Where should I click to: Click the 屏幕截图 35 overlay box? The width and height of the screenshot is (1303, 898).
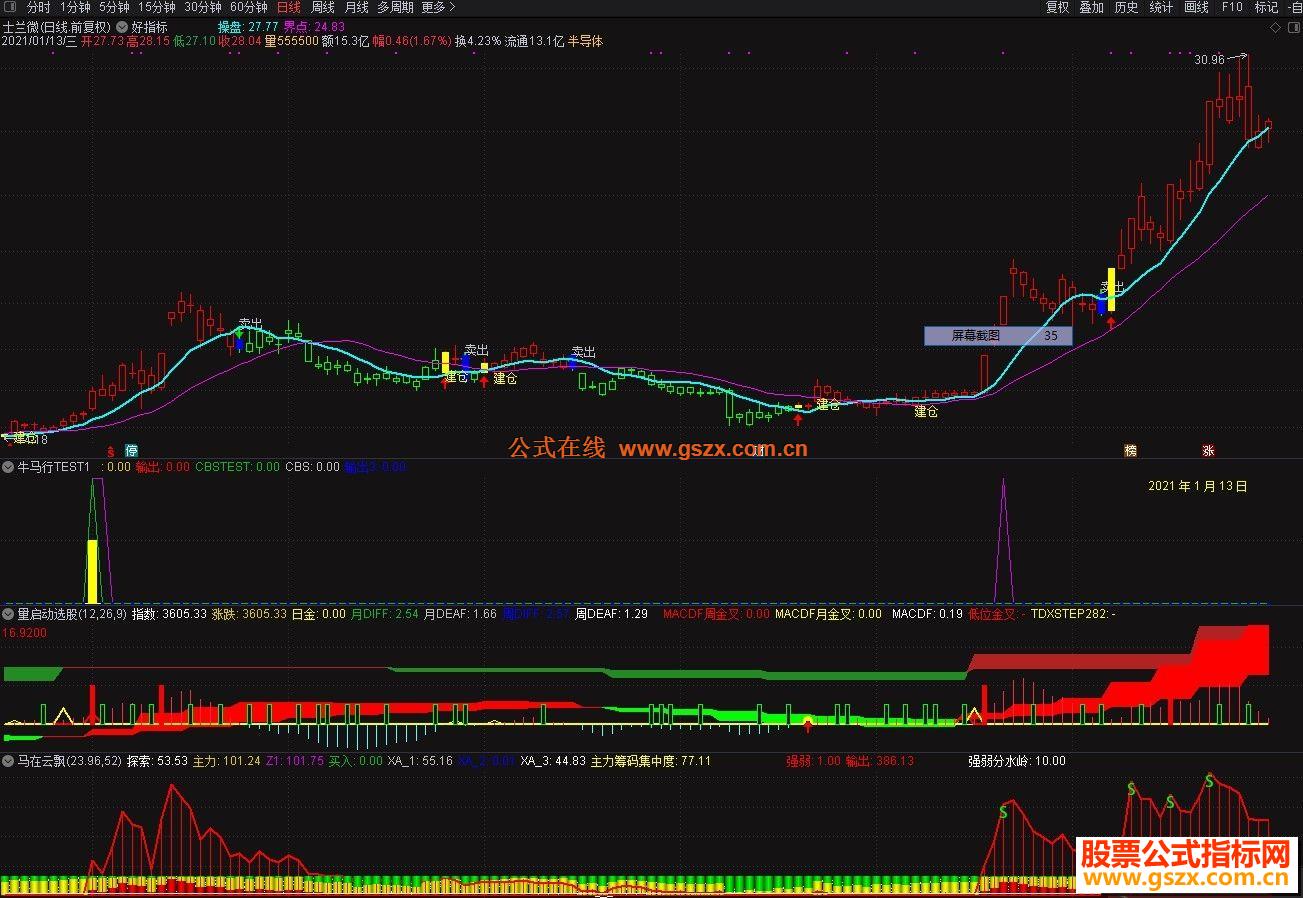pyautogui.click(x=998, y=336)
